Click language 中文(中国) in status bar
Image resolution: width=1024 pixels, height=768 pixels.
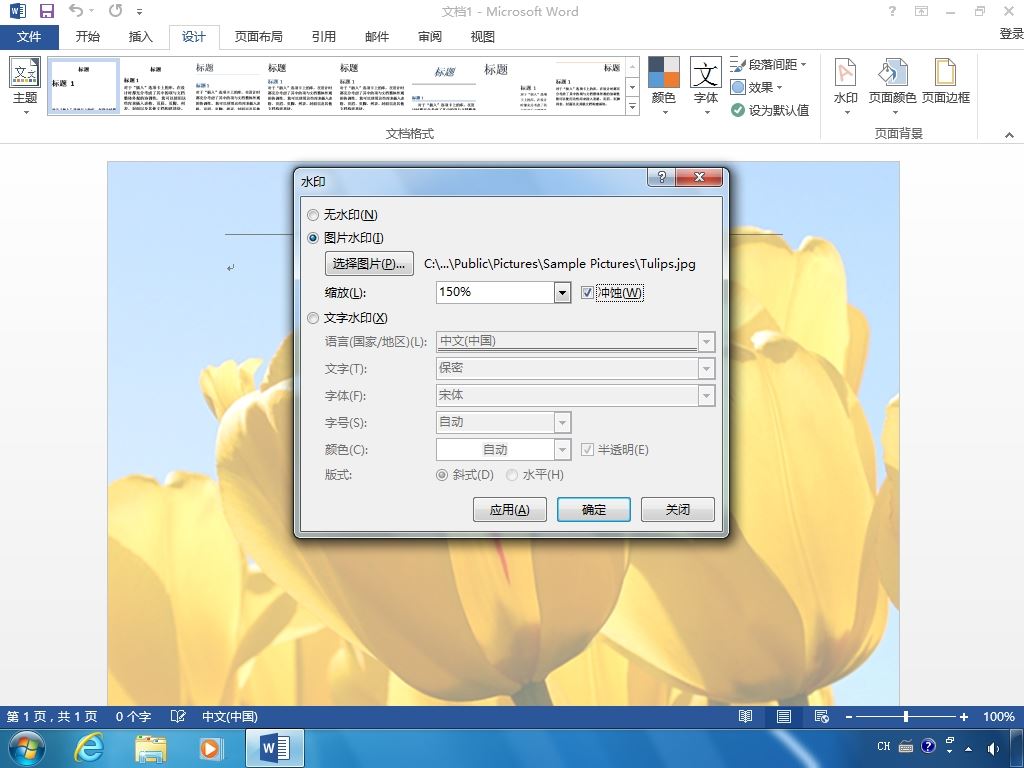(230, 716)
